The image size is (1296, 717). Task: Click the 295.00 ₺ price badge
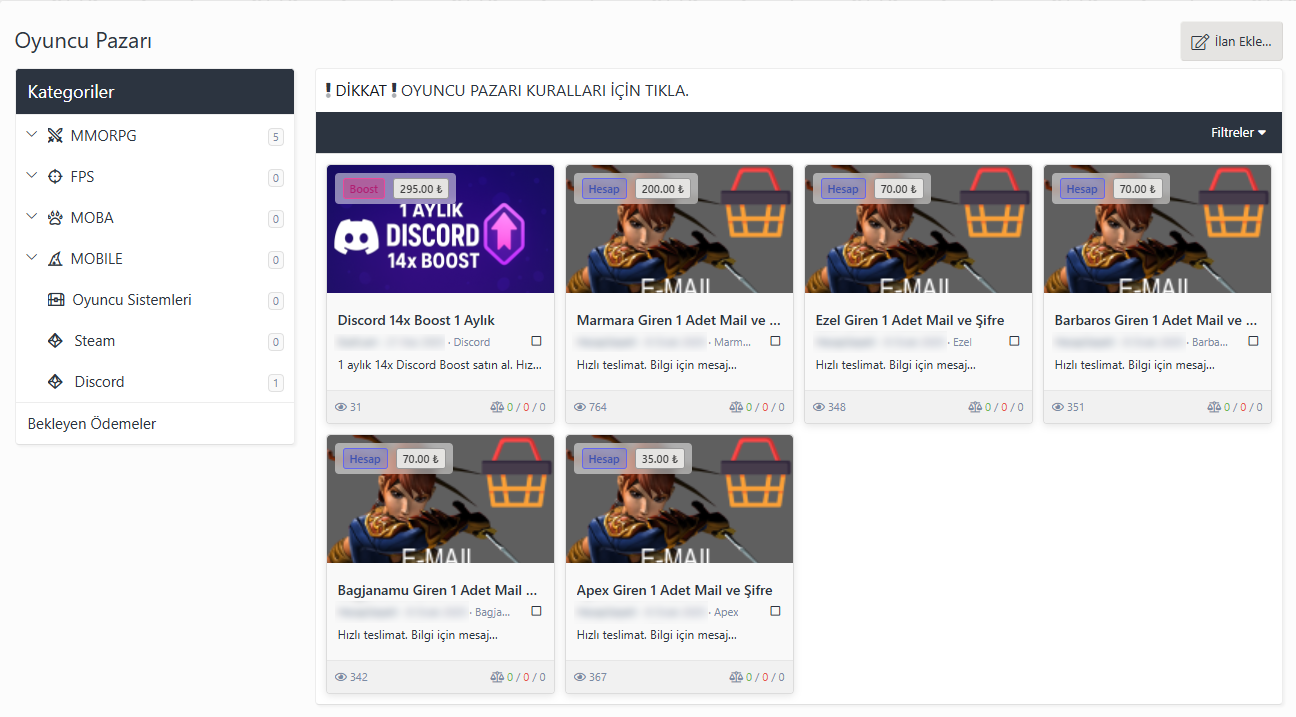tap(420, 189)
